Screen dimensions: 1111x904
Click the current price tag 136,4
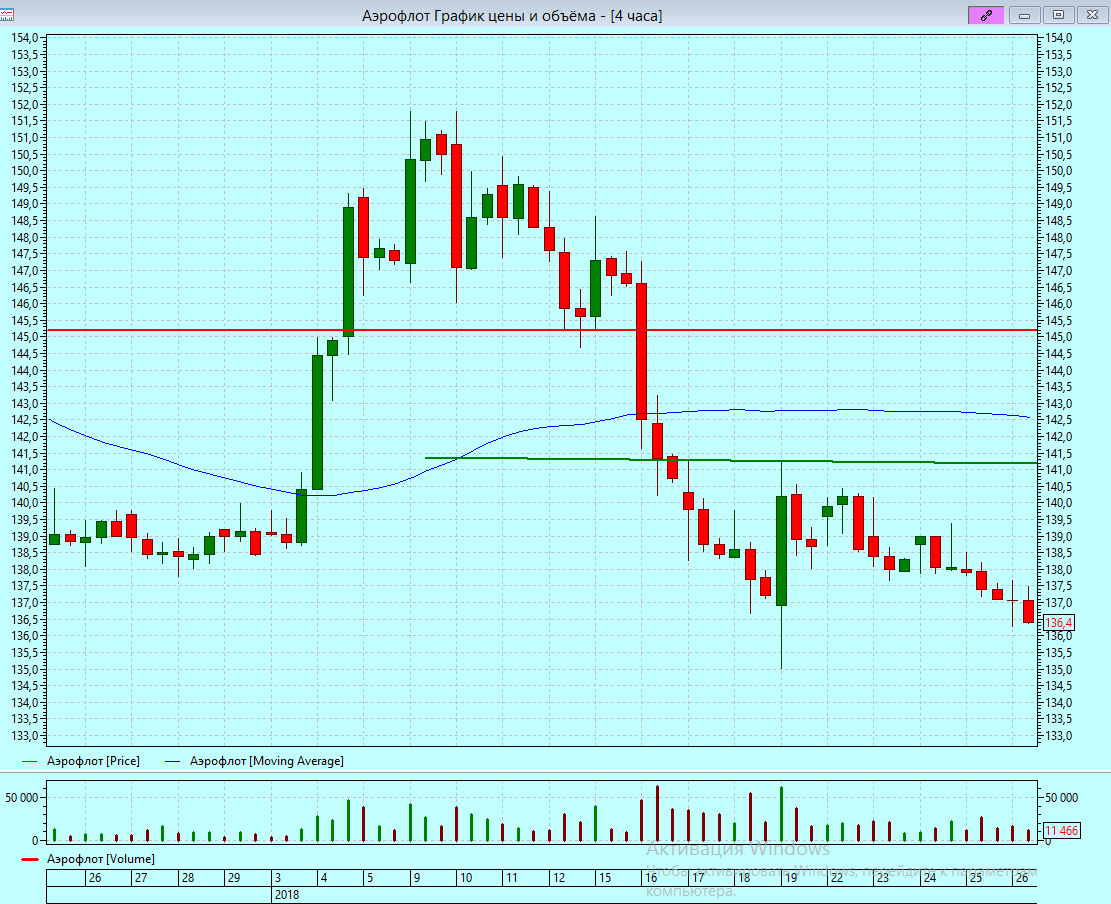pos(1059,623)
